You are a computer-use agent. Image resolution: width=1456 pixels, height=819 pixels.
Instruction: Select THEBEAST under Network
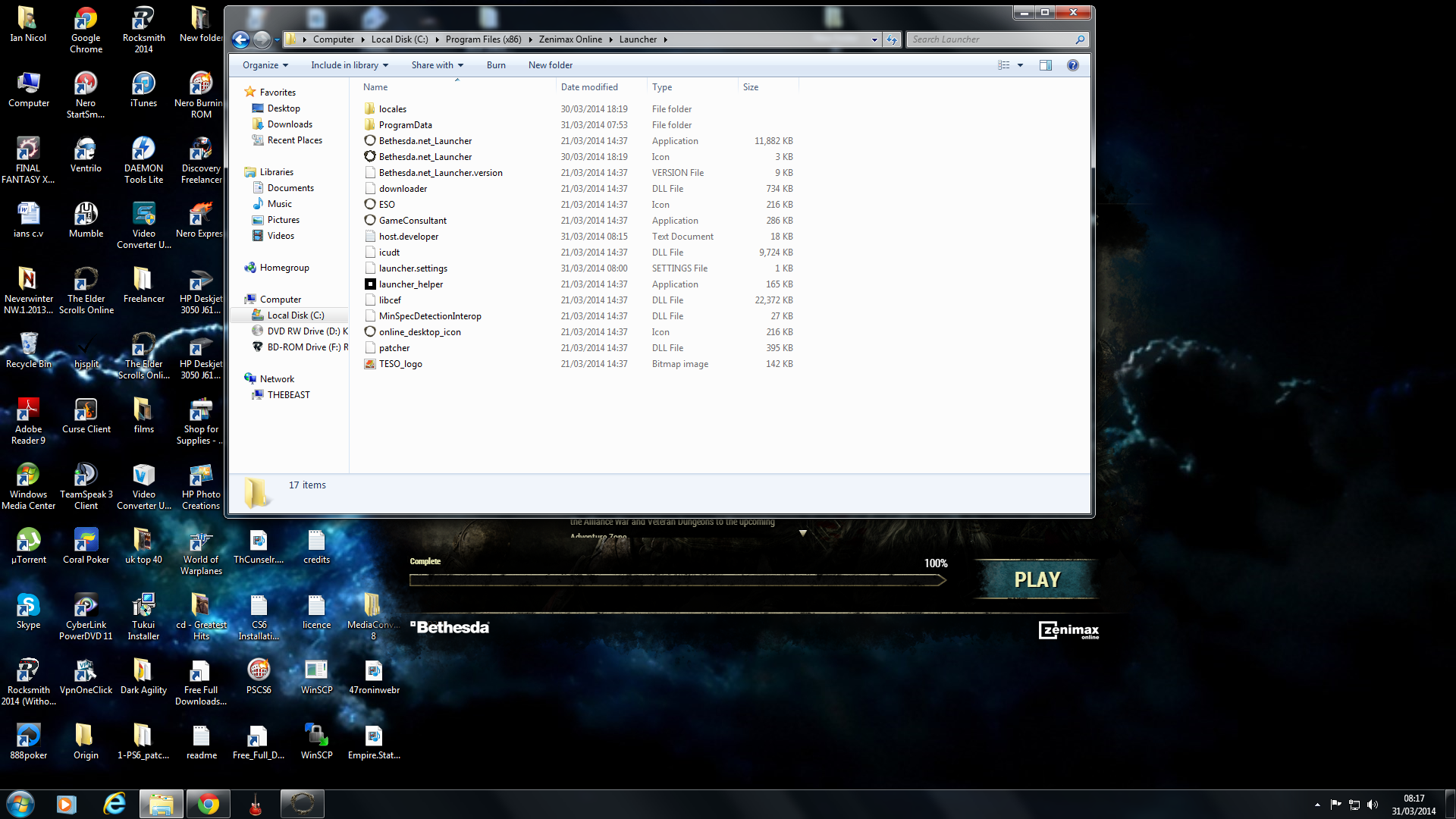(x=288, y=395)
